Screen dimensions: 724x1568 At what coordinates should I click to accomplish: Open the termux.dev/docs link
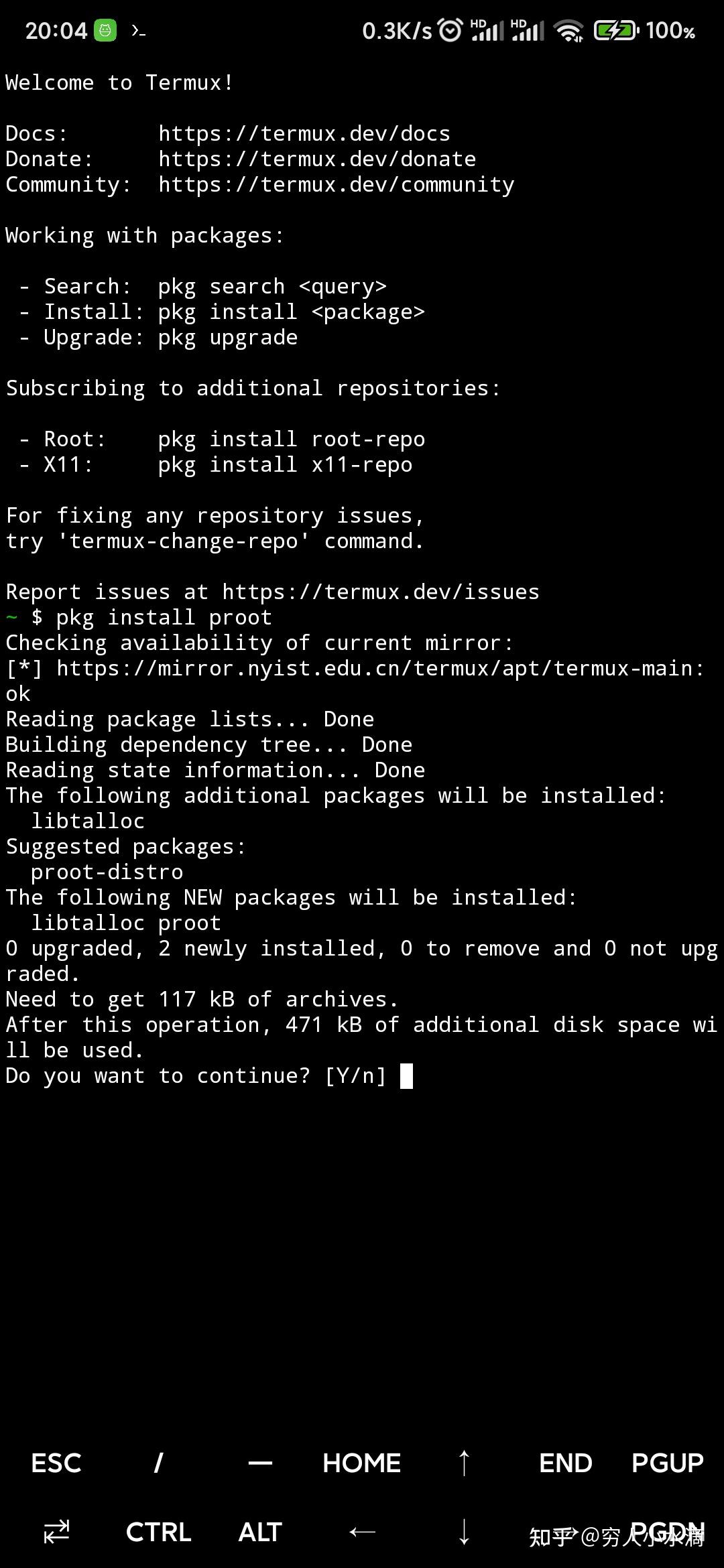tap(303, 133)
